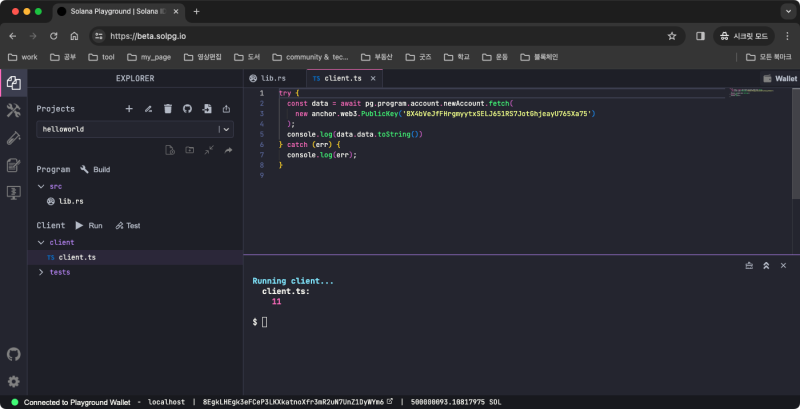This screenshot has height=409, width=800.
Task: Click the share project arrow icon
Action: click(228, 150)
